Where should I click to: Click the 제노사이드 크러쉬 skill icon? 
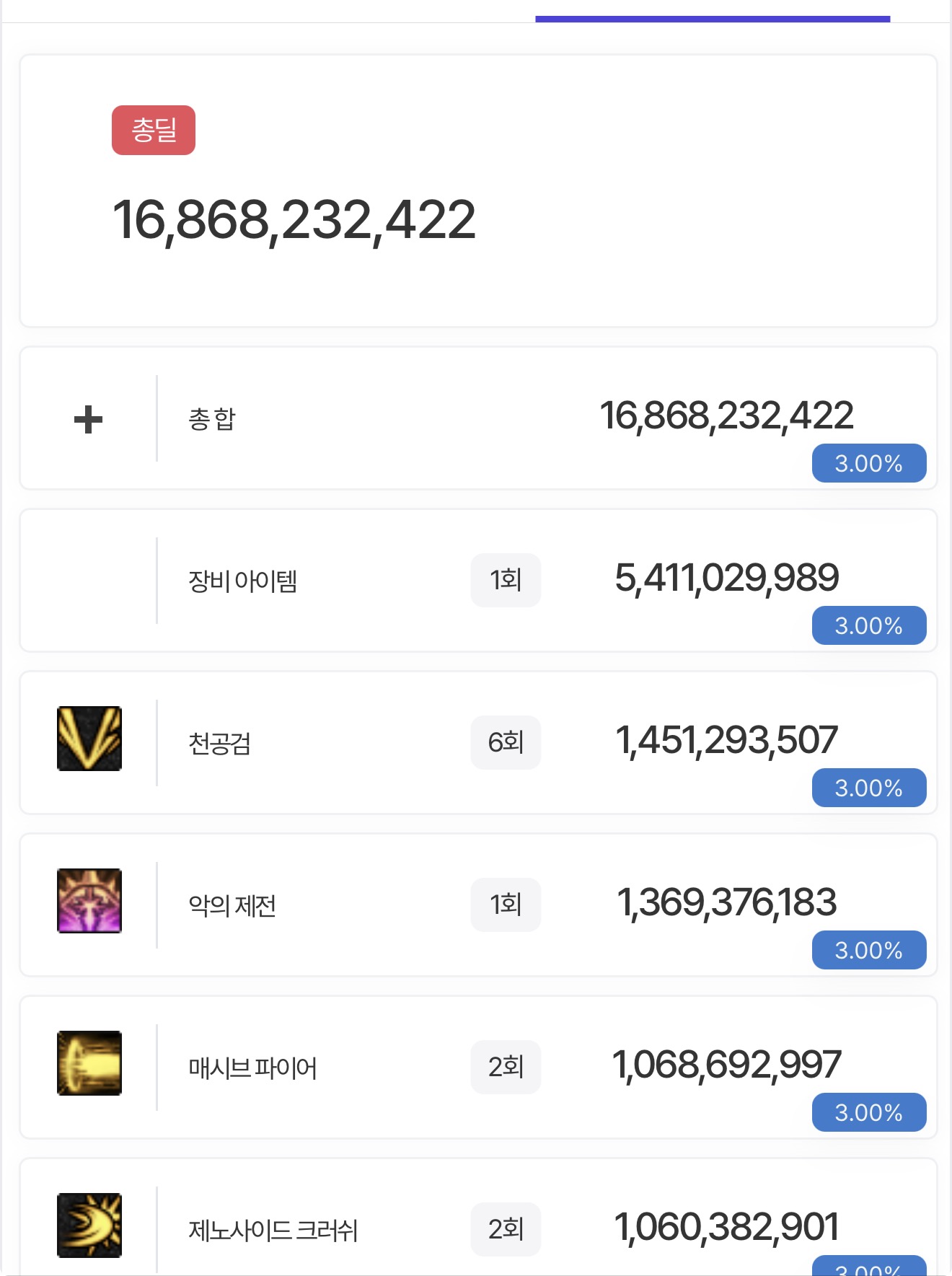pos(89,1226)
